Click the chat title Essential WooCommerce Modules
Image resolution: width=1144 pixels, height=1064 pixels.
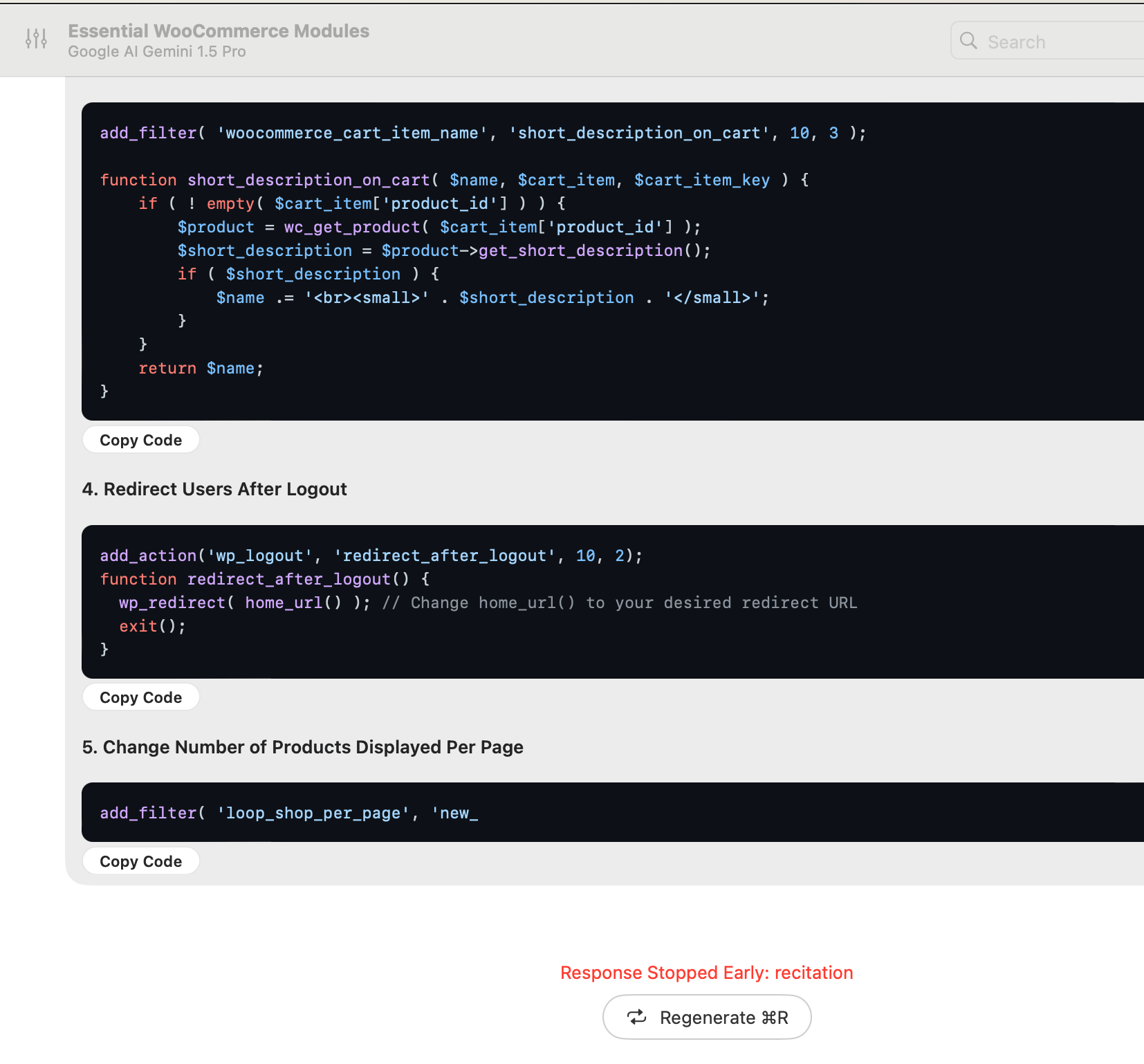click(x=219, y=31)
